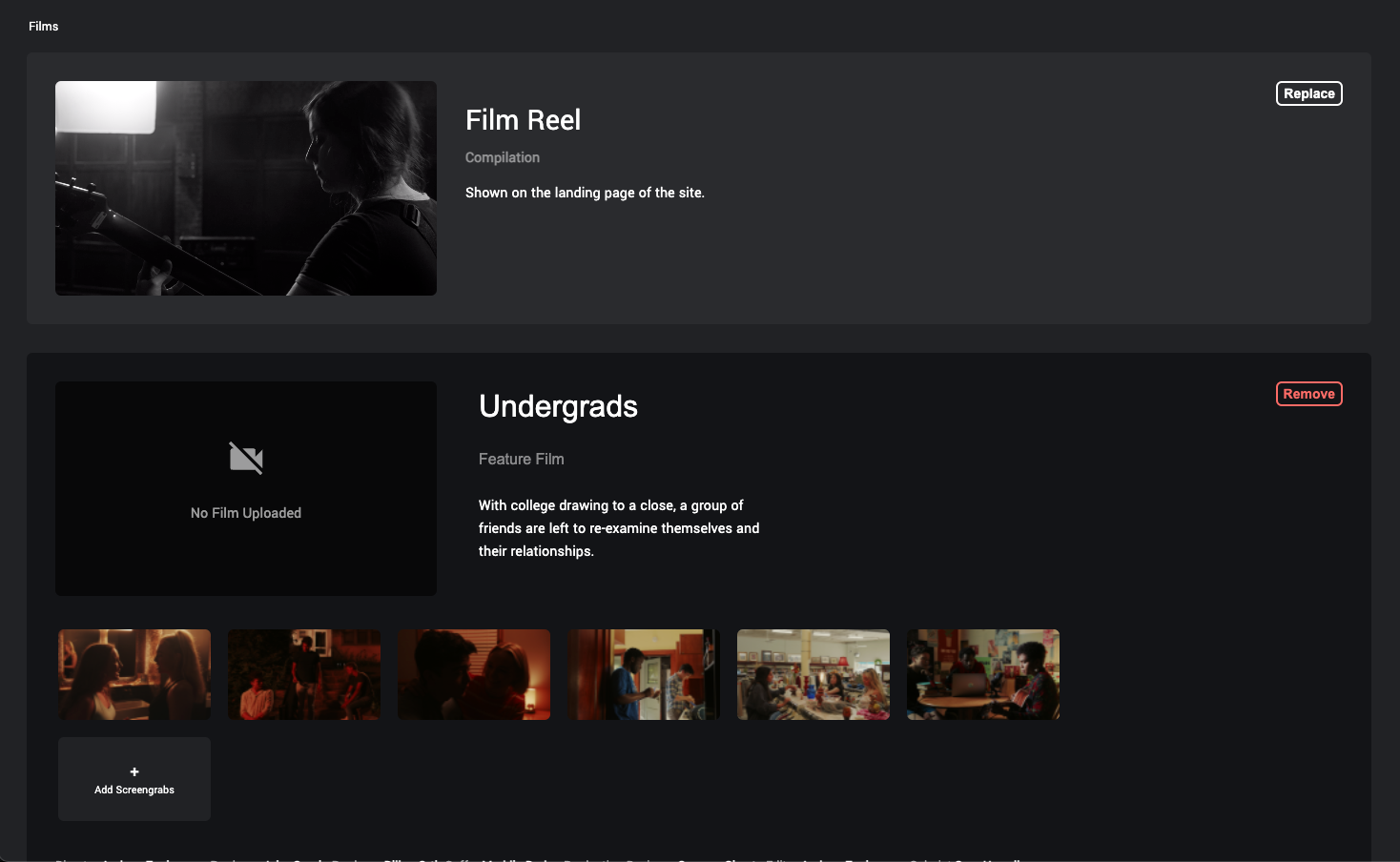
Task: Click the Film Reel preview image
Action: tap(245, 187)
